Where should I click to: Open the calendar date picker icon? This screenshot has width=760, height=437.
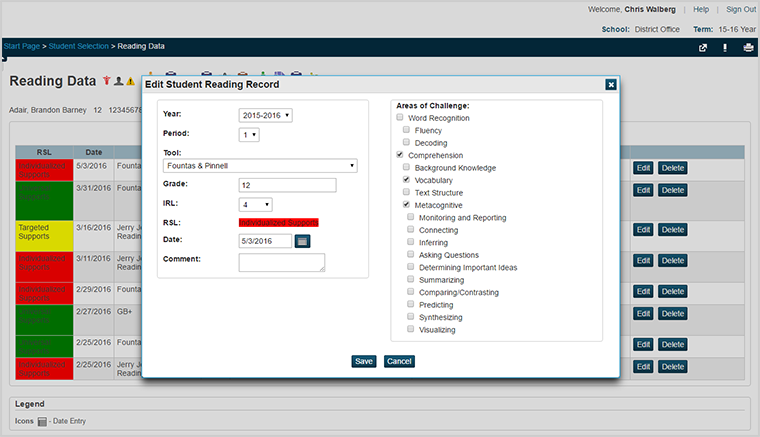(302, 240)
